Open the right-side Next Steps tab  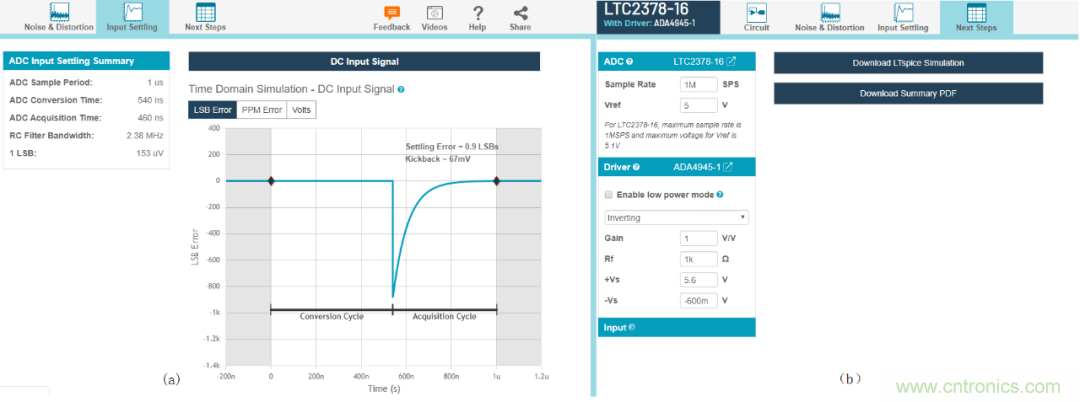point(975,17)
